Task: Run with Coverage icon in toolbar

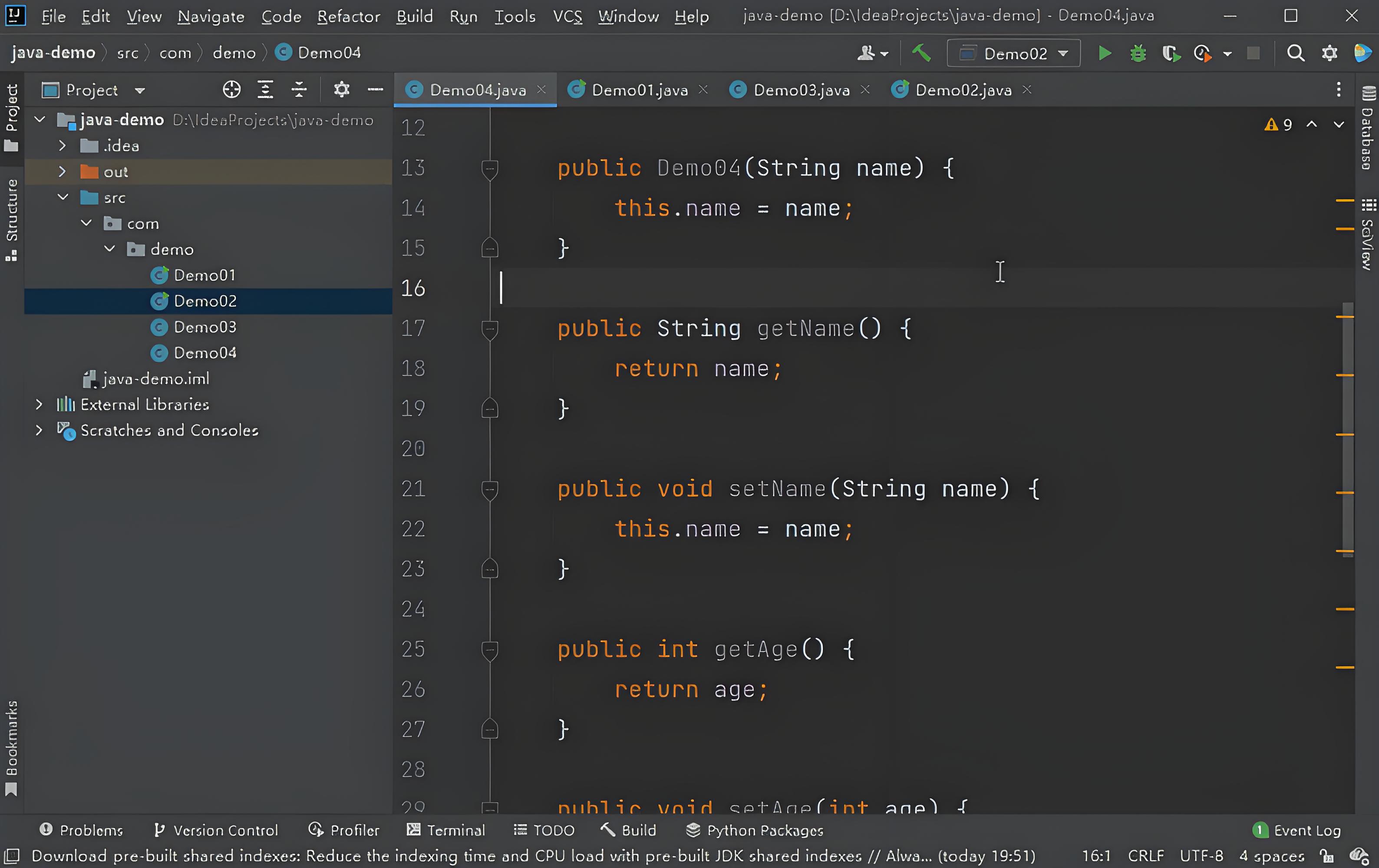Action: [1171, 53]
